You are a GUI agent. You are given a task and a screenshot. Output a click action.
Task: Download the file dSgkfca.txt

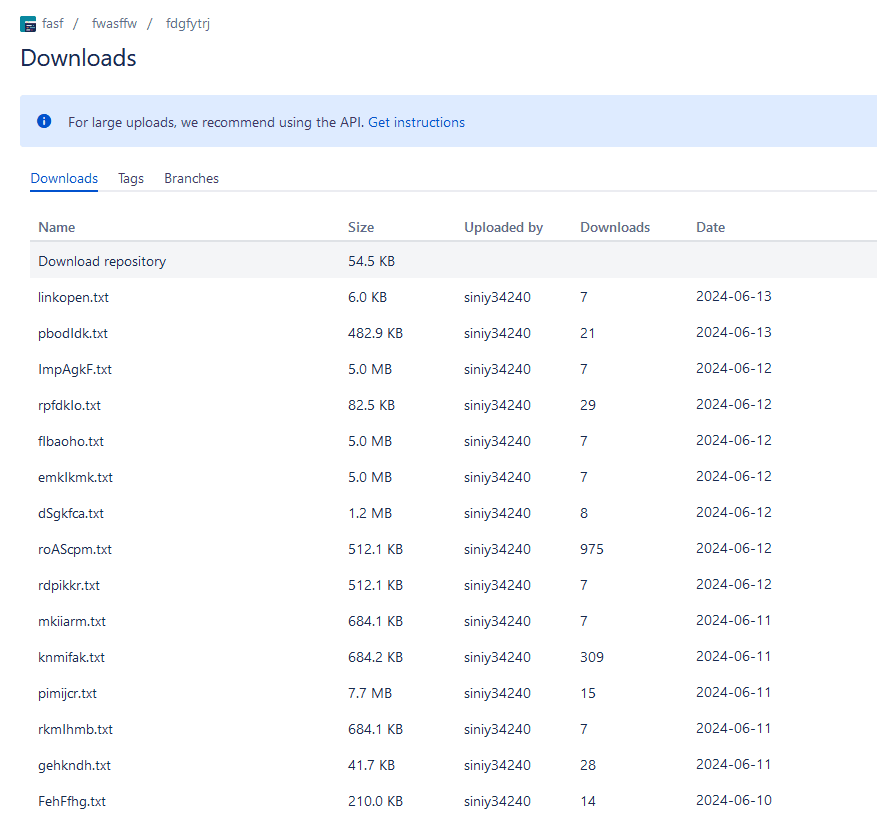point(71,513)
